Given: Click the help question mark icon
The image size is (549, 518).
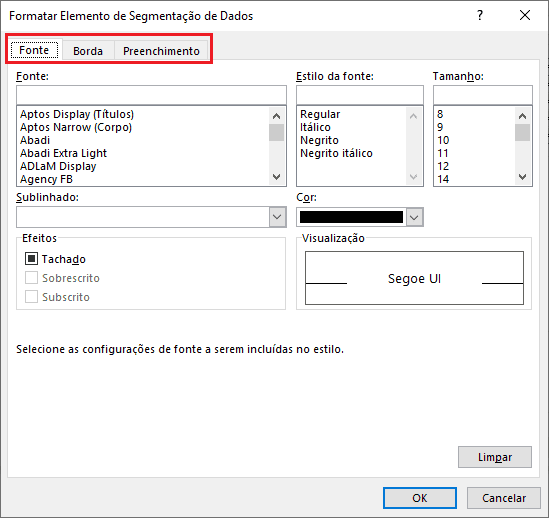Looking at the screenshot, I should pos(480,15).
